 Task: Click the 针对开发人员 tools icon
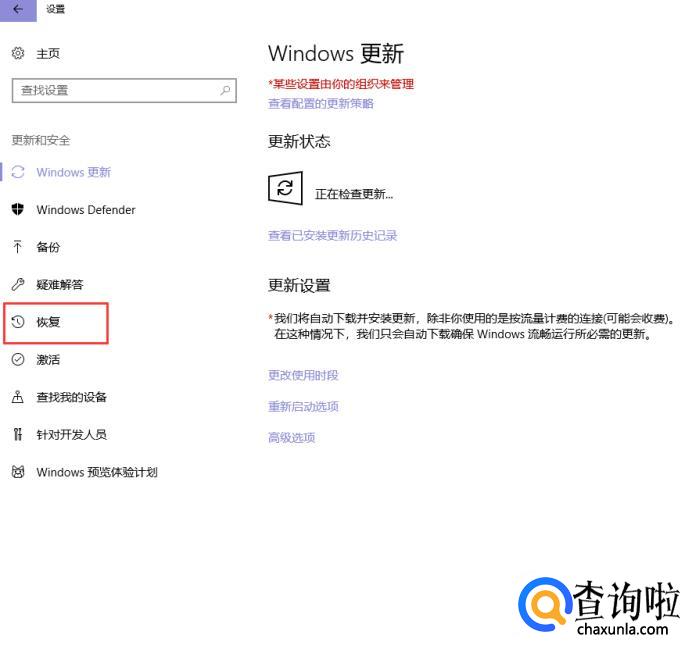click(x=18, y=434)
